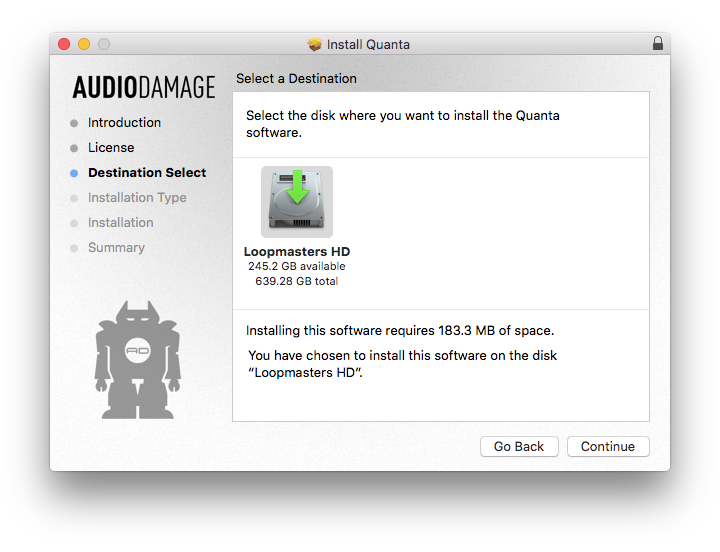
Task: Click the Loopmasters HD disk name label
Action: point(297,252)
